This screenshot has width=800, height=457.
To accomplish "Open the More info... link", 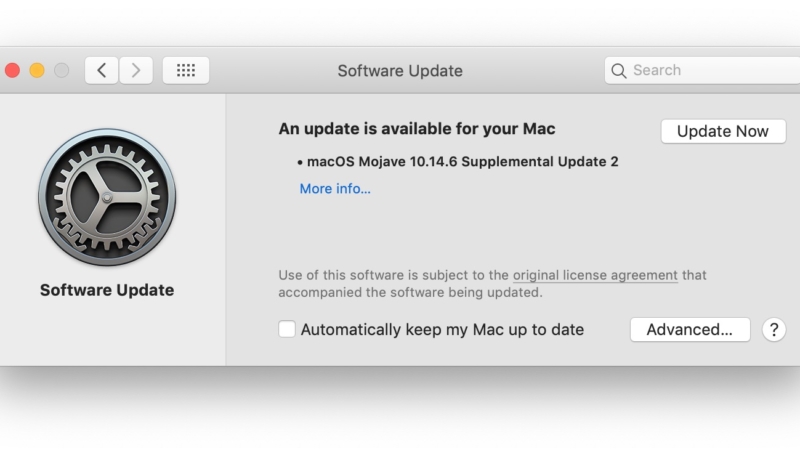I will [335, 188].
